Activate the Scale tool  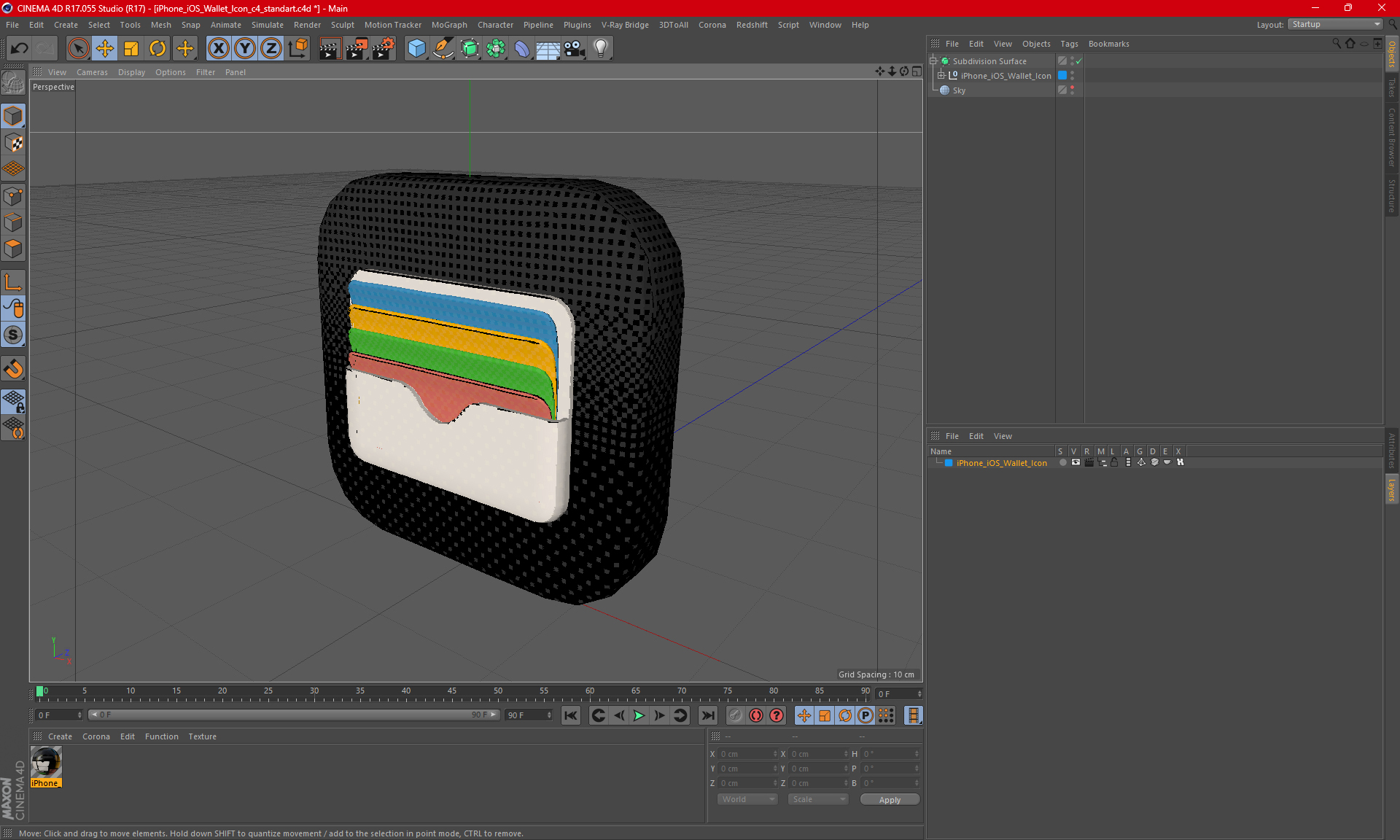pyautogui.click(x=131, y=49)
